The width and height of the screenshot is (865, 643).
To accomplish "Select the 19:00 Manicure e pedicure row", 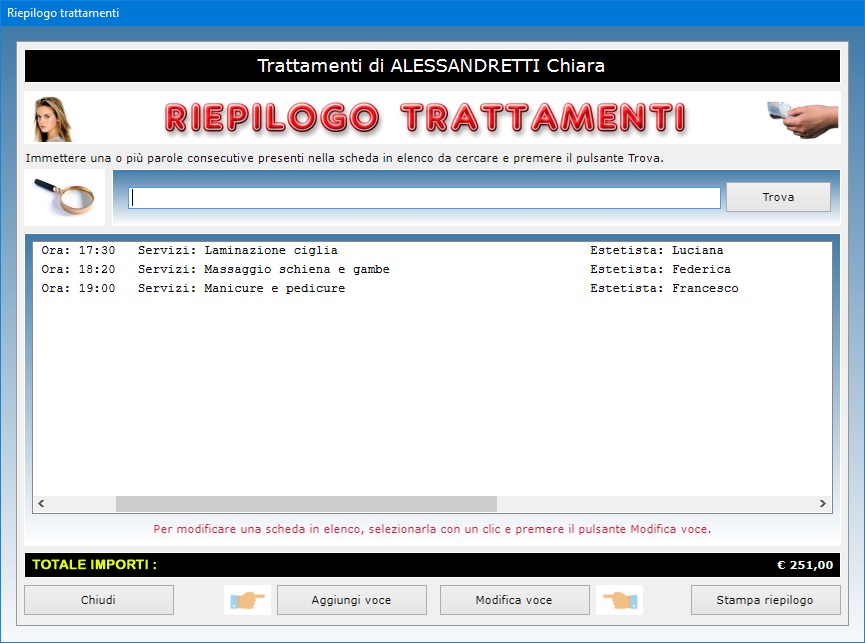I will coord(432,288).
